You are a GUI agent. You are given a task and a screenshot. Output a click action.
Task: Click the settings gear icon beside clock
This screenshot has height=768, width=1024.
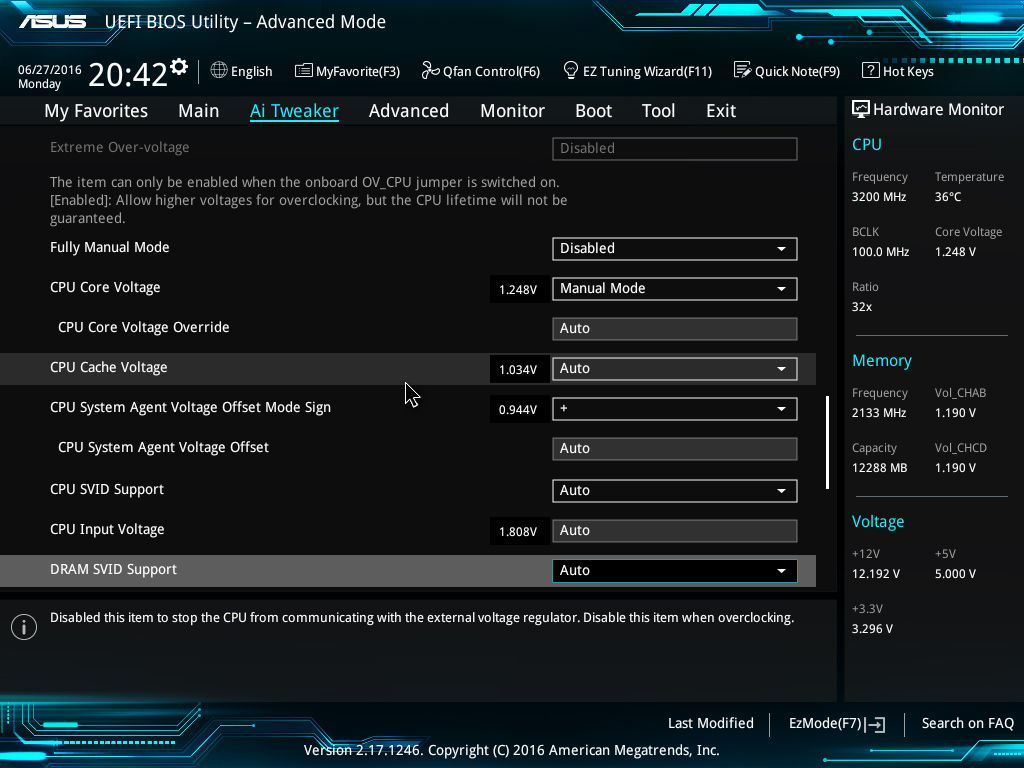pos(179,67)
